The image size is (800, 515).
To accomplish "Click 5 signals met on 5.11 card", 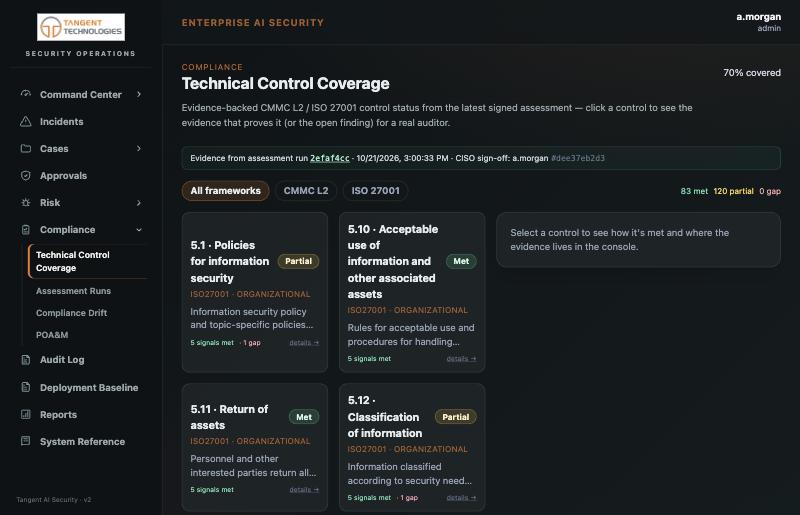I will pyautogui.click(x=212, y=490).
